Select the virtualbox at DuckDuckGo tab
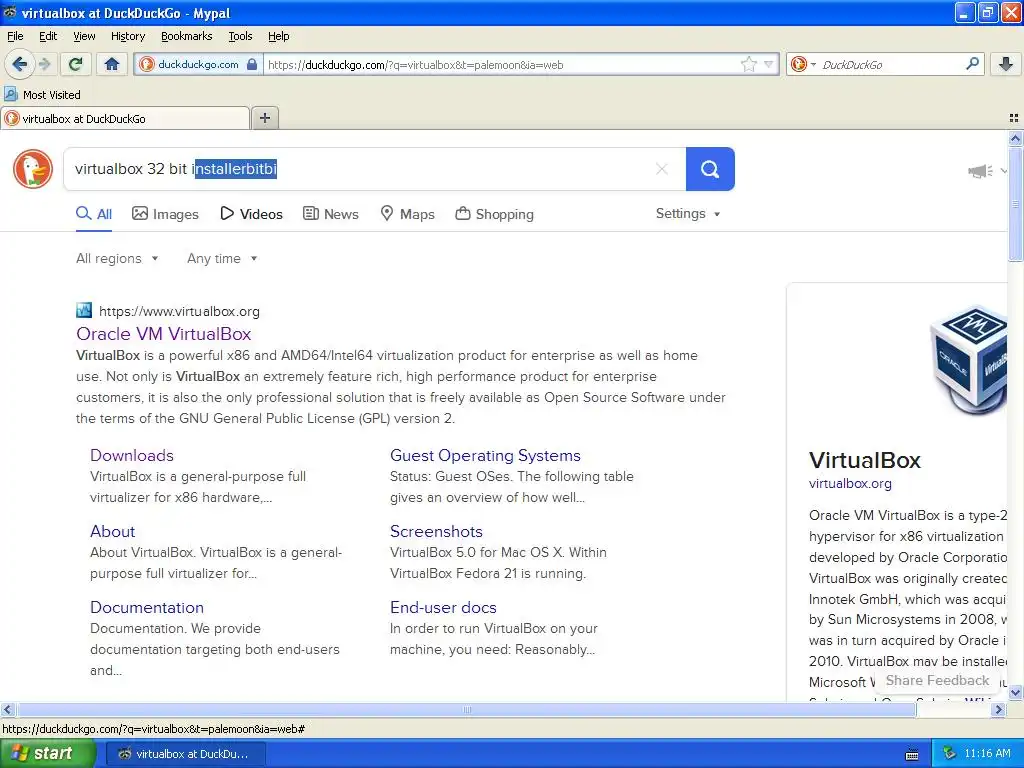 click(125, 118)
